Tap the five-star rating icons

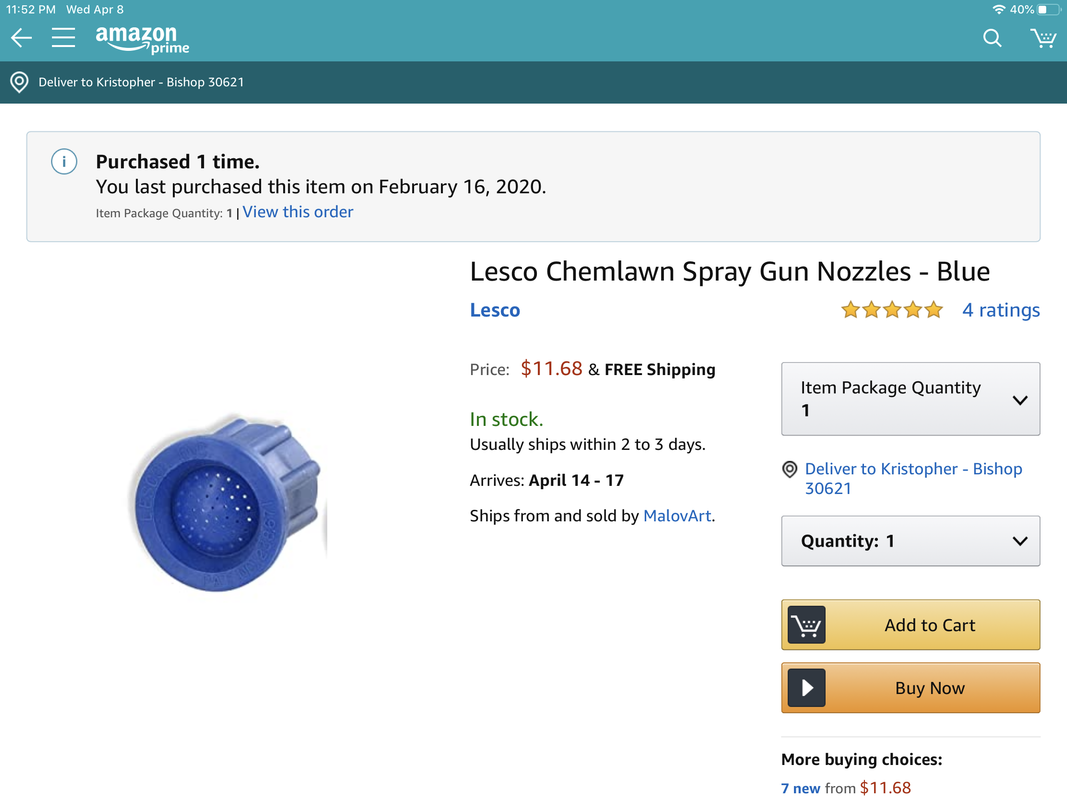pos(892,310)
